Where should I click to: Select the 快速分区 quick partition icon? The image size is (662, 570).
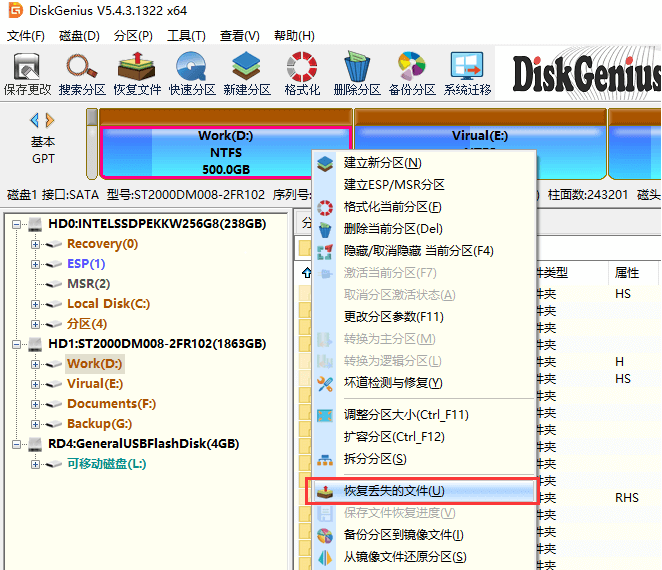coord(192,74)
